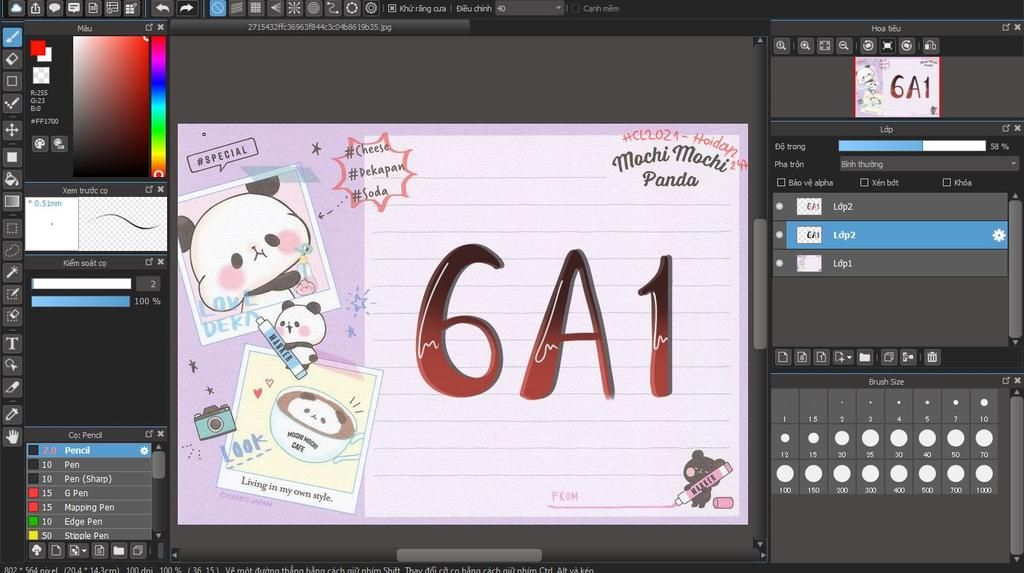Add a layer folder
Screen dimensions: 1024x573
tap(865, 357)
